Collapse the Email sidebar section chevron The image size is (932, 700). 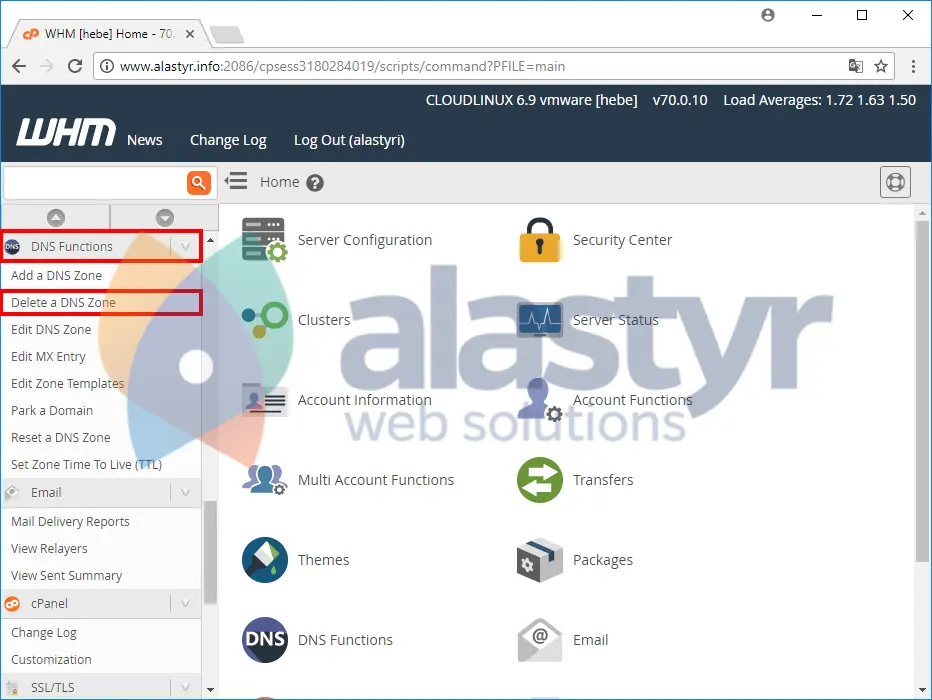pyautogui.click(x=185, y=493)
